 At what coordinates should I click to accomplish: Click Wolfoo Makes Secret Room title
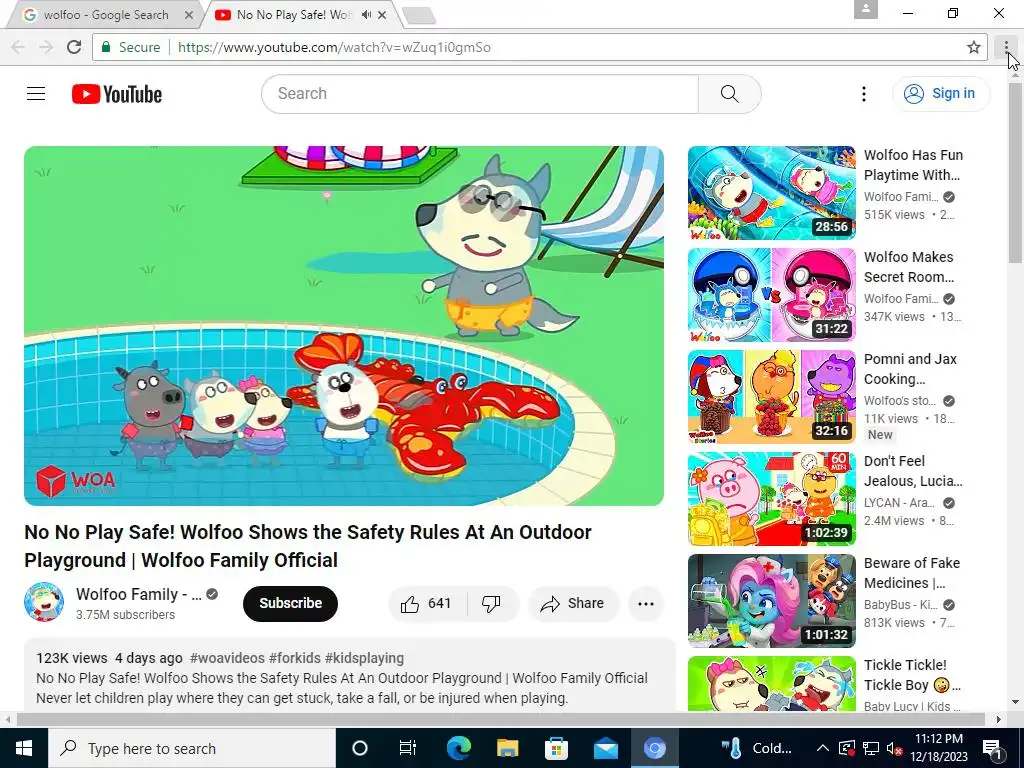(x=909, y=266)
